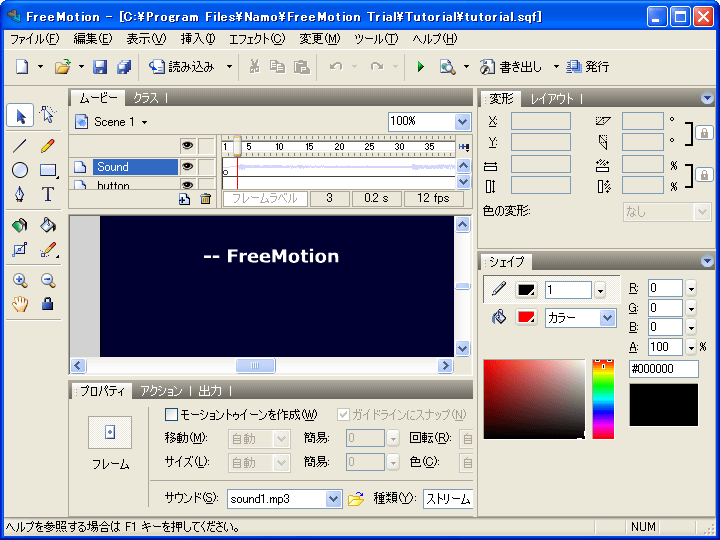Switch to the 出力 tab
The image size is (720, 540).
click(x=210, y=391)
